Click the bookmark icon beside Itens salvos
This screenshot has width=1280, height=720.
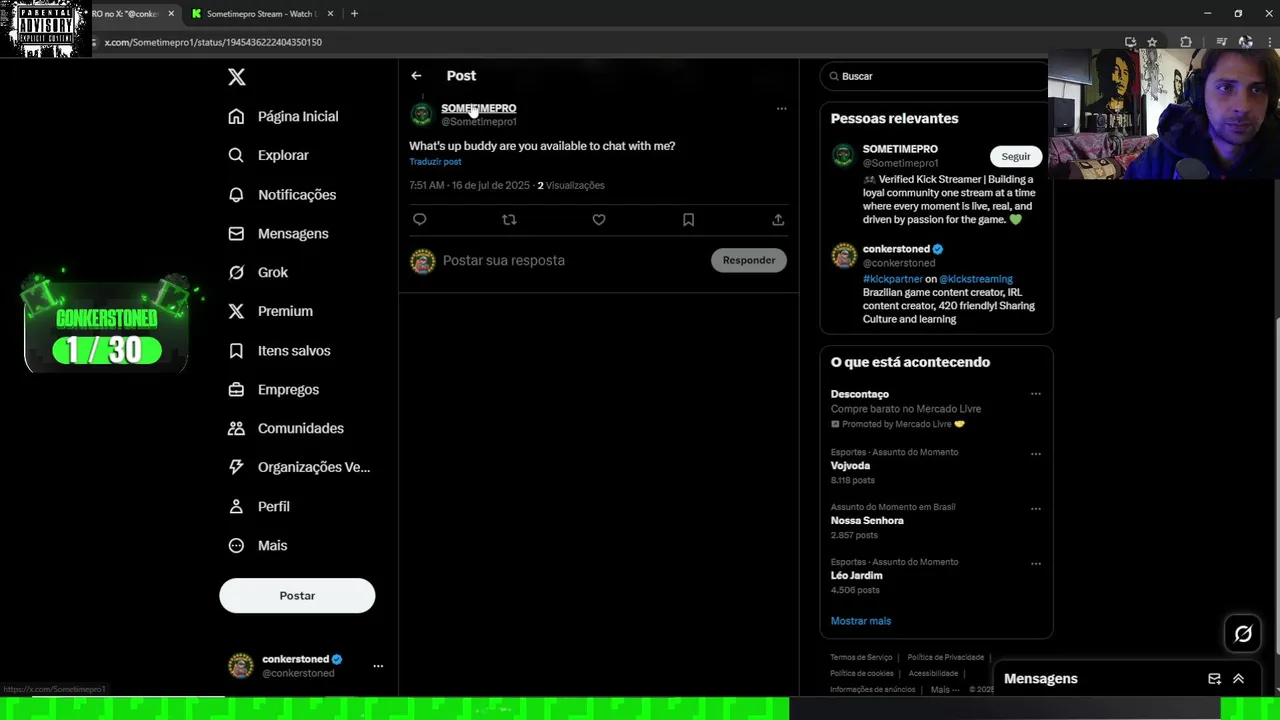[x=236, y=351]
